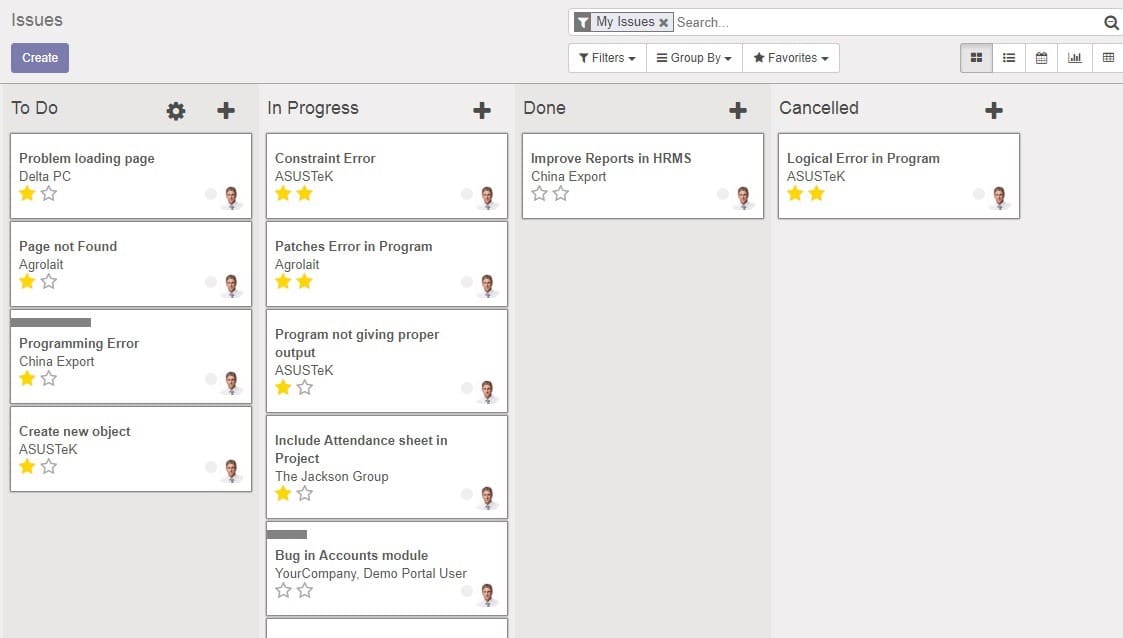1123x638 pixels.
Task: Open the Patches Error in Program card
Action: click(387, 264)
